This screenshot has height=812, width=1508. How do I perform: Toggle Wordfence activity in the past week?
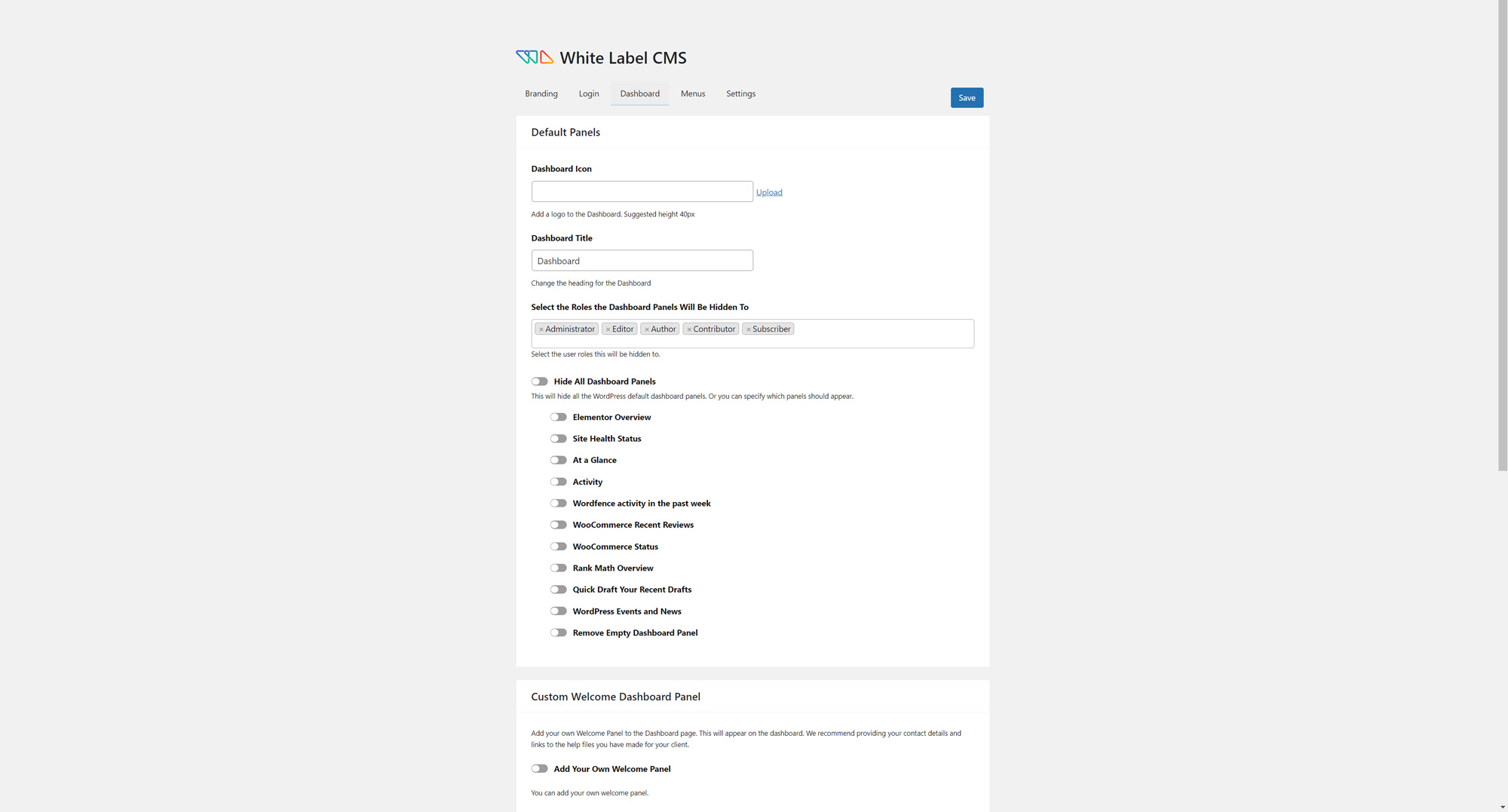coord(558,504)
